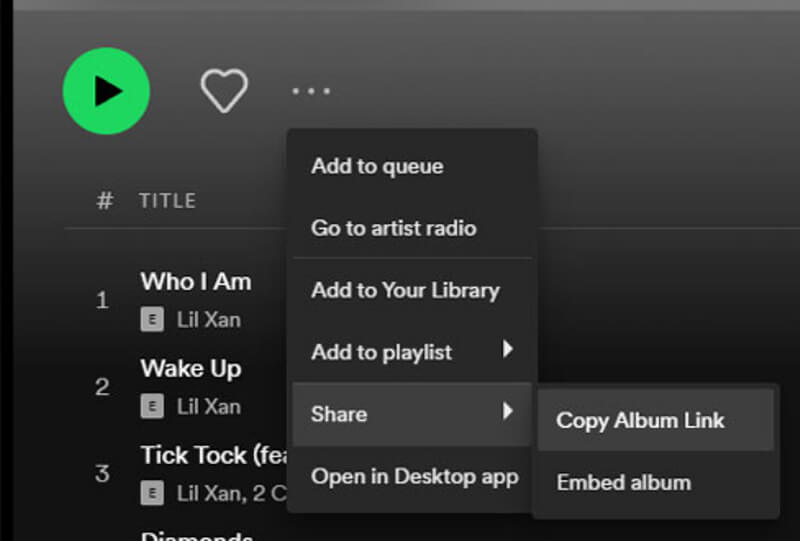Open the Add to playlist submenu
The image size is (800, 541).
[381, 352]
